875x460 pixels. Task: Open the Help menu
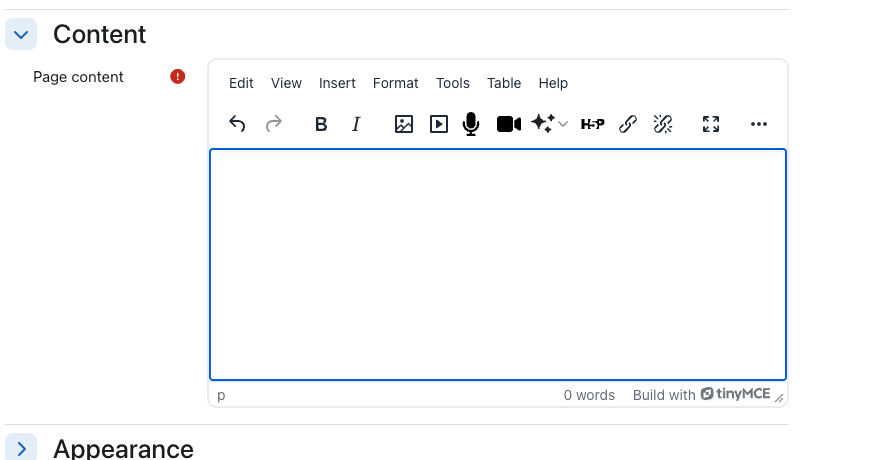(553, 83)
